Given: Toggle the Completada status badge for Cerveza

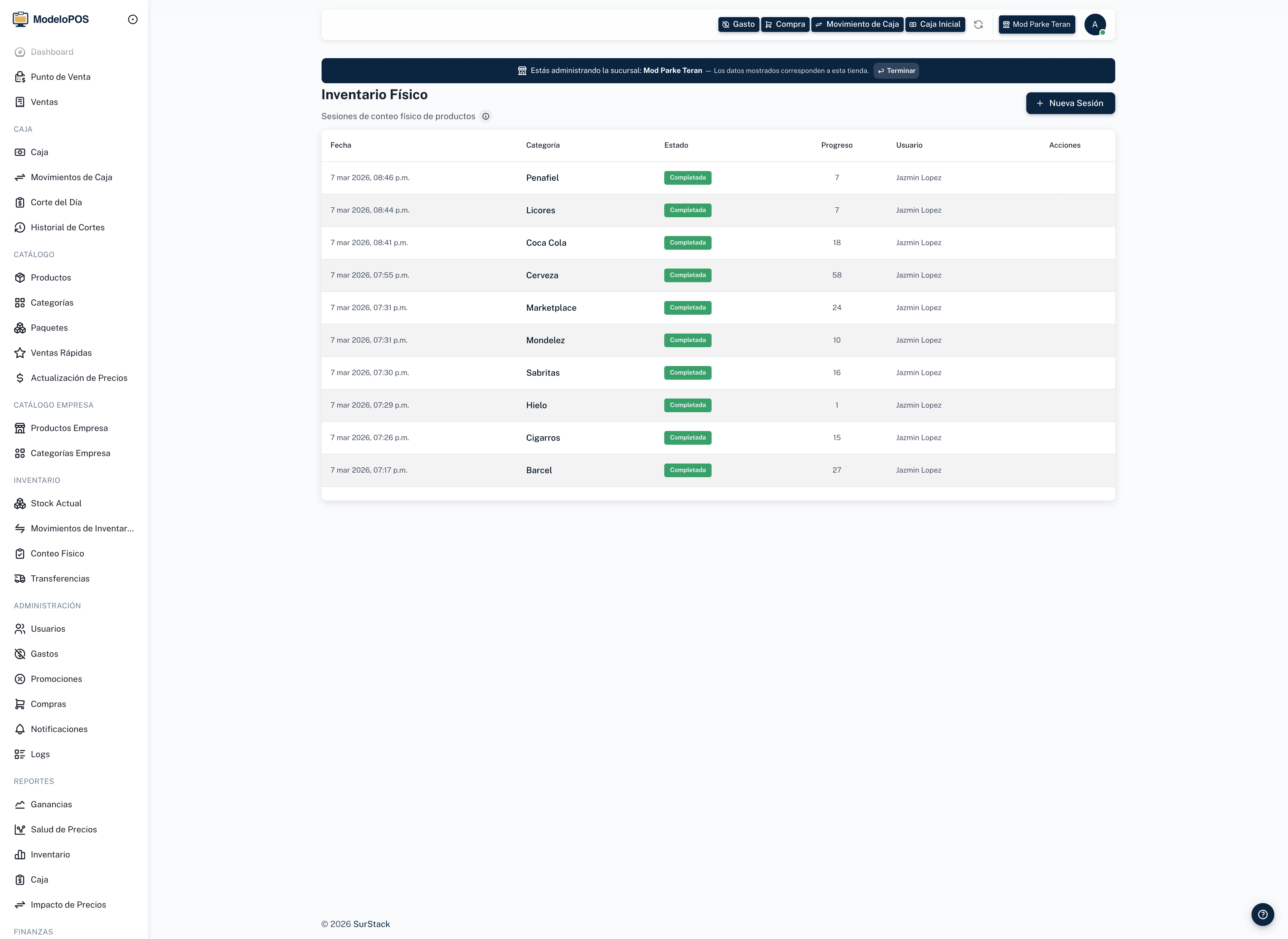Looking at the screenshot, I should pyautogui.click(x=687, y=275).
